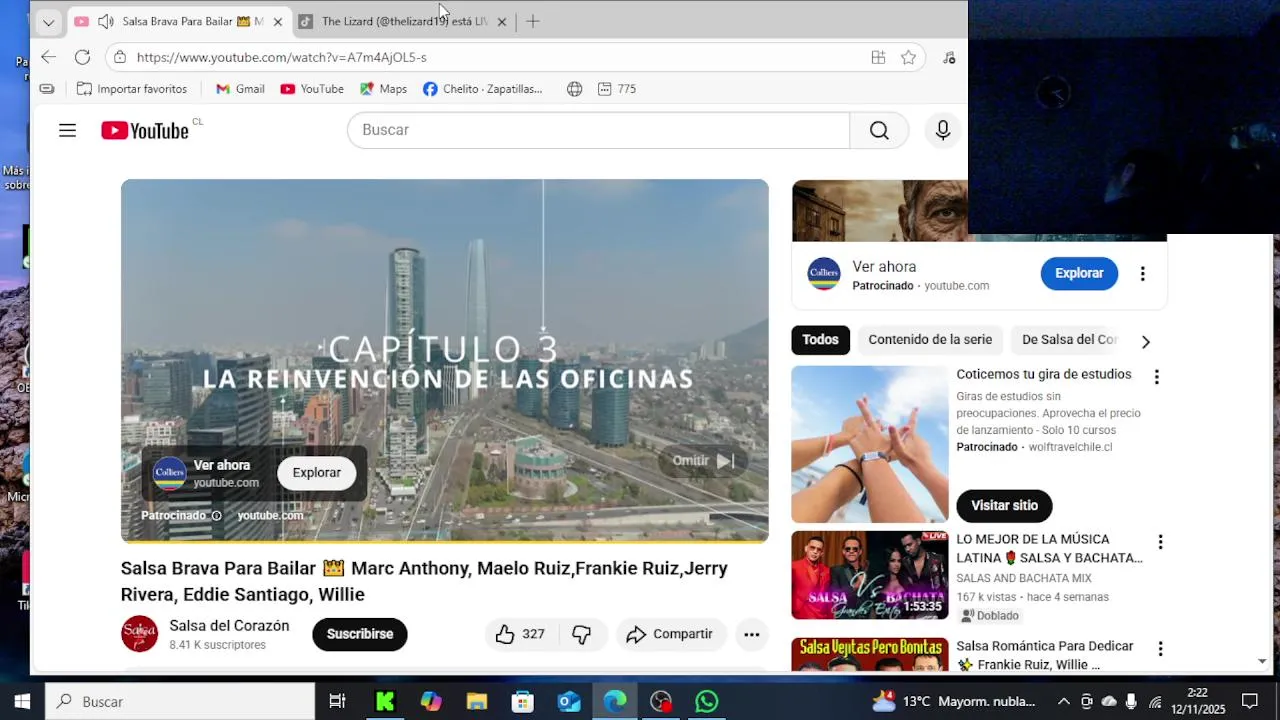Image resolution: width=1280 pixels, height=720 pixels.
Task: Close The Lizard TikTok tab
Action: (501, 21)
